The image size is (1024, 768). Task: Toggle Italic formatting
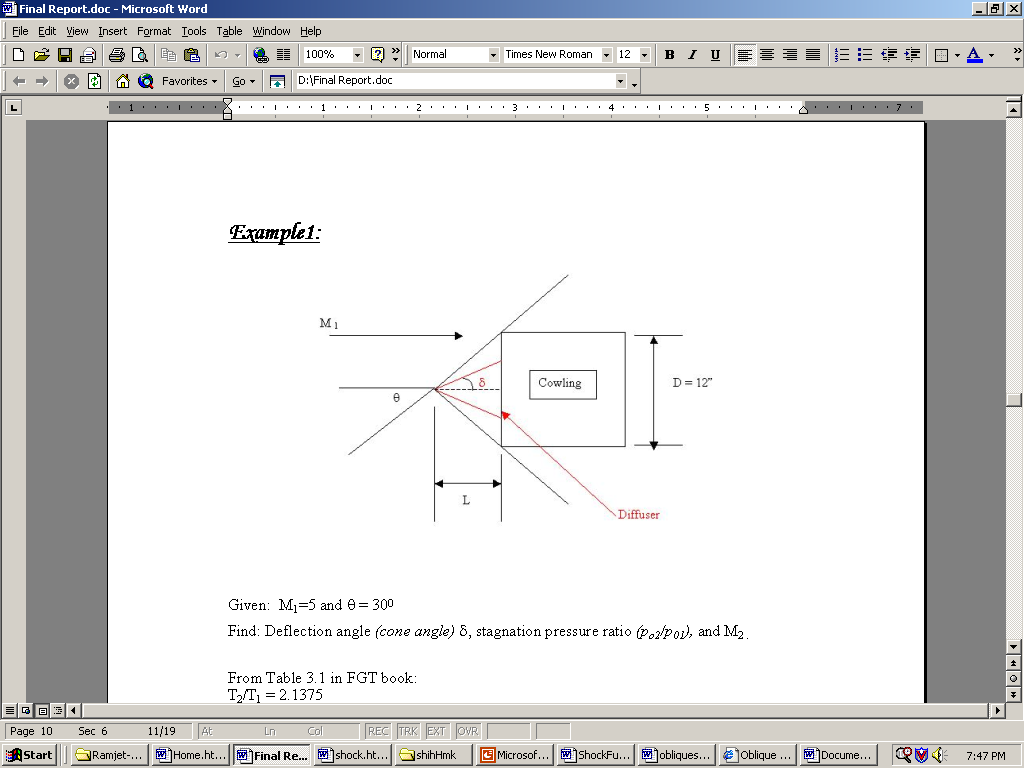coord(692,55)
